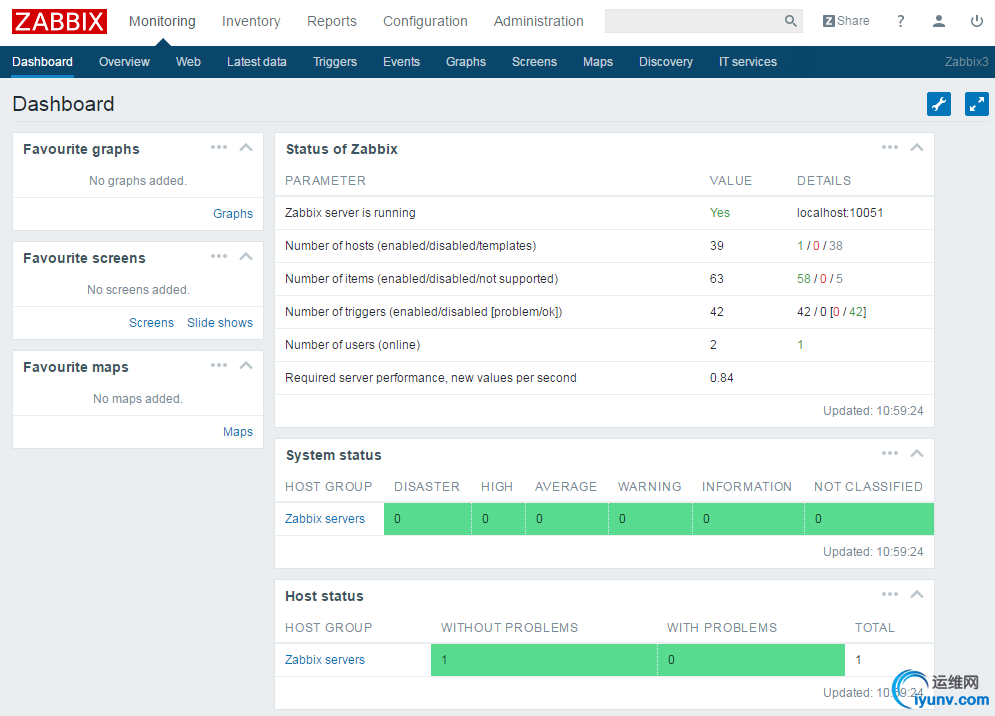Open the user profile icon

pos(938,21)
